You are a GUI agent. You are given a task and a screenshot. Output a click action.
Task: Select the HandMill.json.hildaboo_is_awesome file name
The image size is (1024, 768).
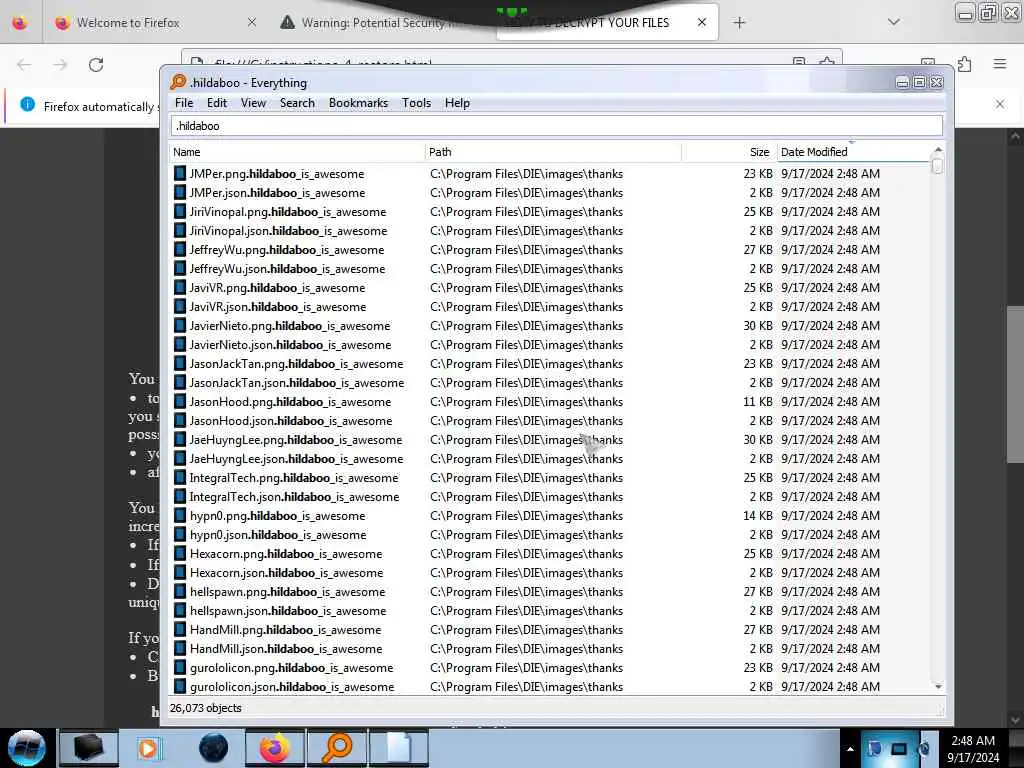[287, 648]
